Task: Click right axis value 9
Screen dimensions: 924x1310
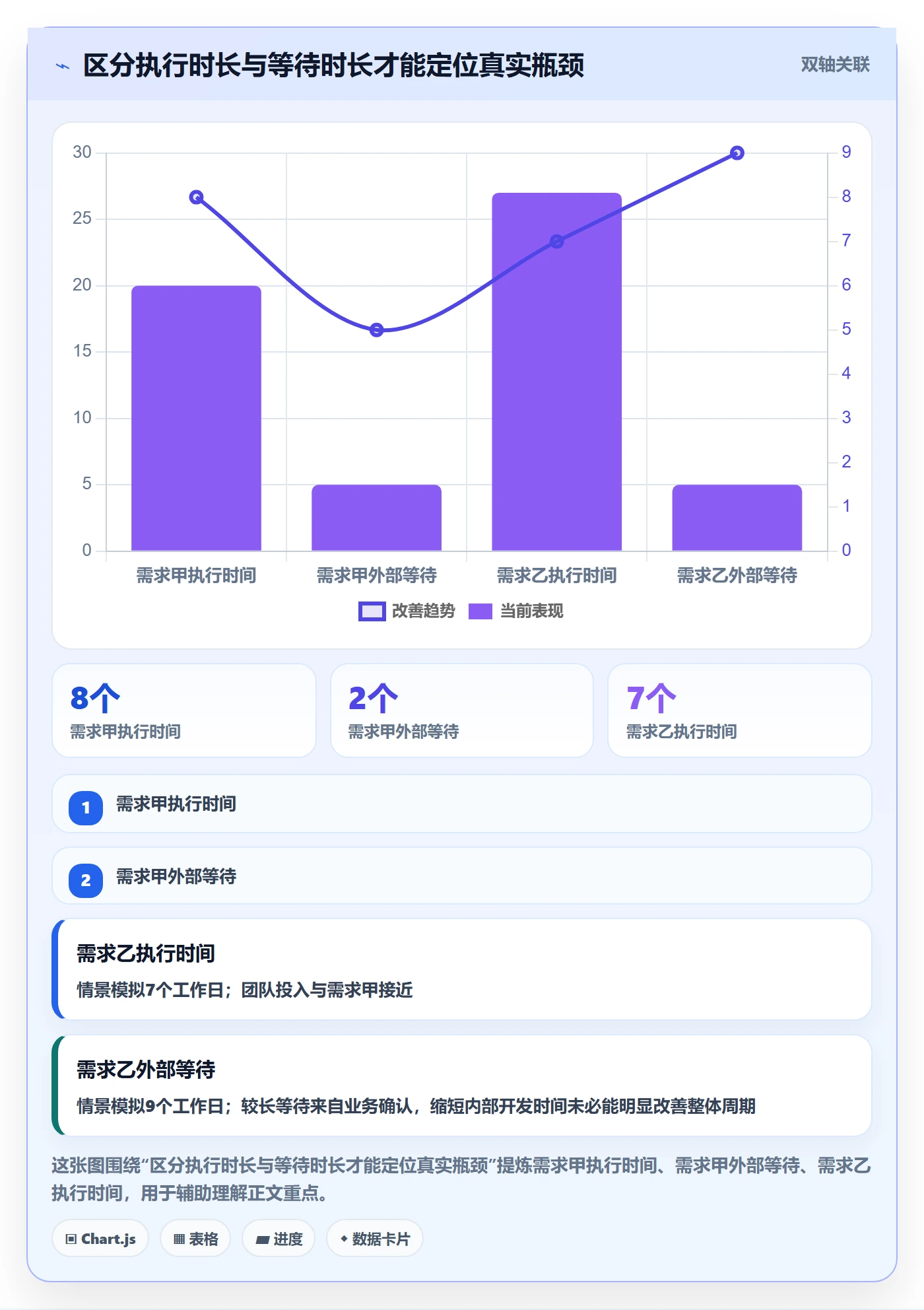Action: [846, 153]
